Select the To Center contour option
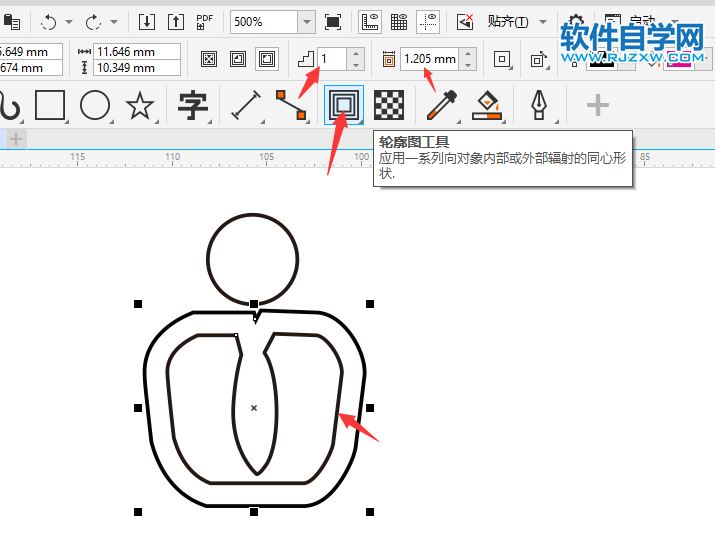 pyautogui.click(x=209, y=59)
